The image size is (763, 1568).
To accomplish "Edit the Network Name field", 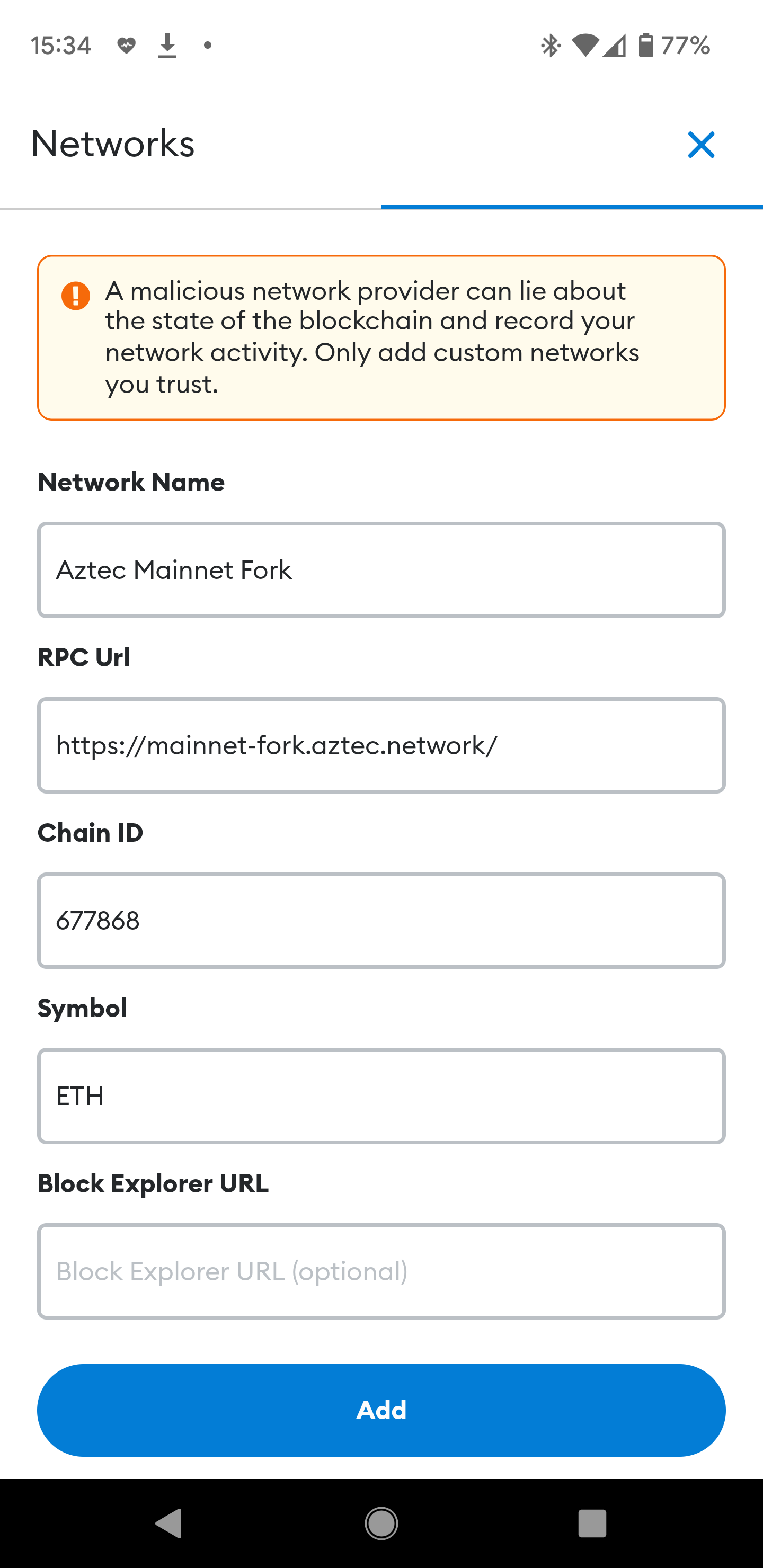I will pos(381,571).
